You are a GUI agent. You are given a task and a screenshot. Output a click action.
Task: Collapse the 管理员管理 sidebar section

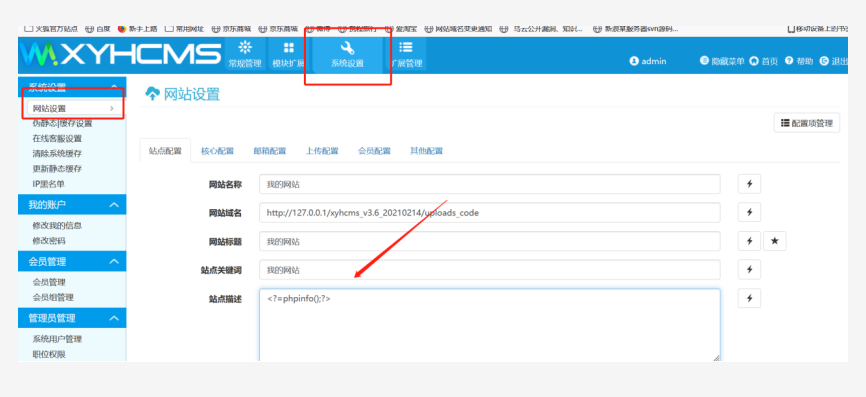(x=114, y=318)
